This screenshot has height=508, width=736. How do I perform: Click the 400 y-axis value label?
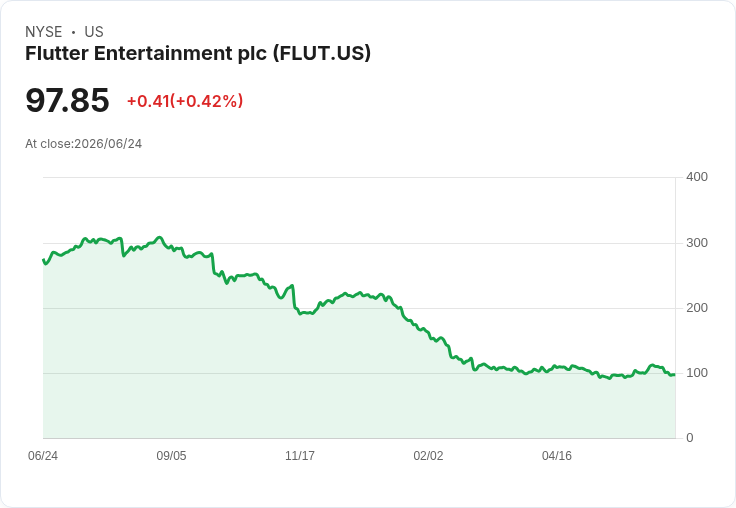697,177
